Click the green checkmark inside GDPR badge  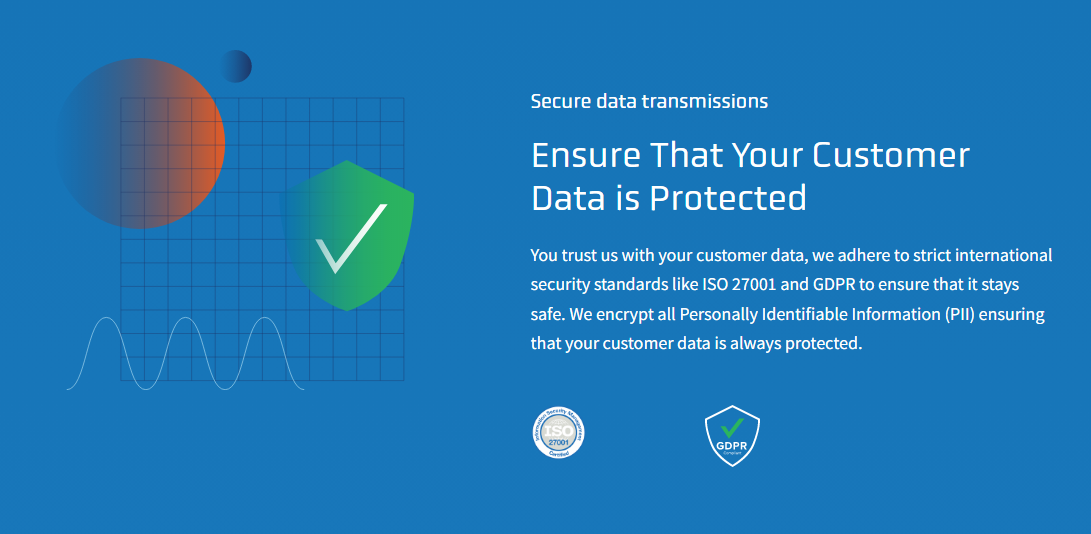click(732, 427)
